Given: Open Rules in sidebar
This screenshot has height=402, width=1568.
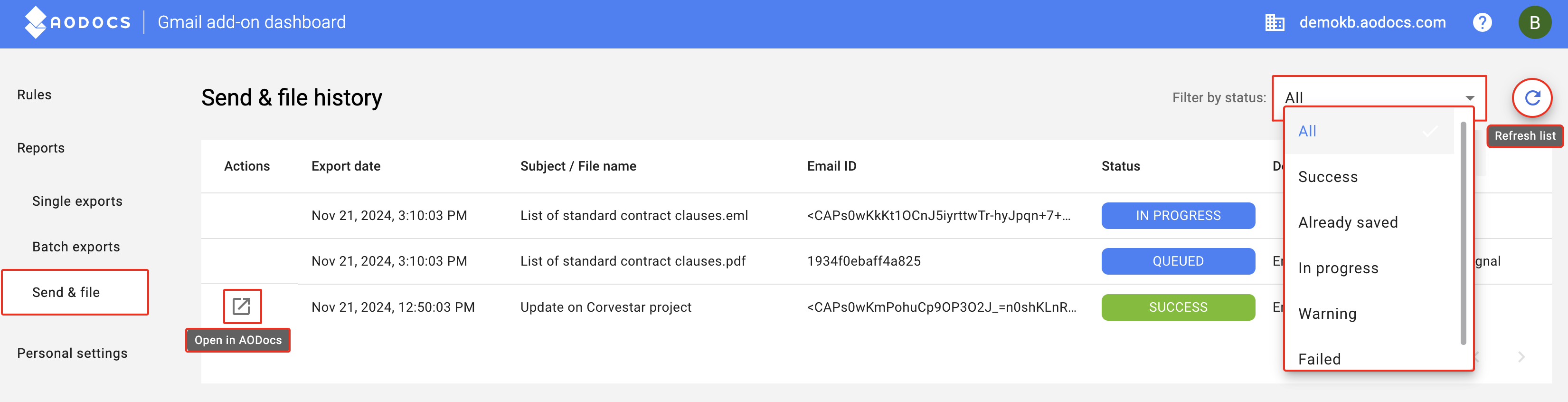Looking at the screenshot, I should (x=34, y=95).
